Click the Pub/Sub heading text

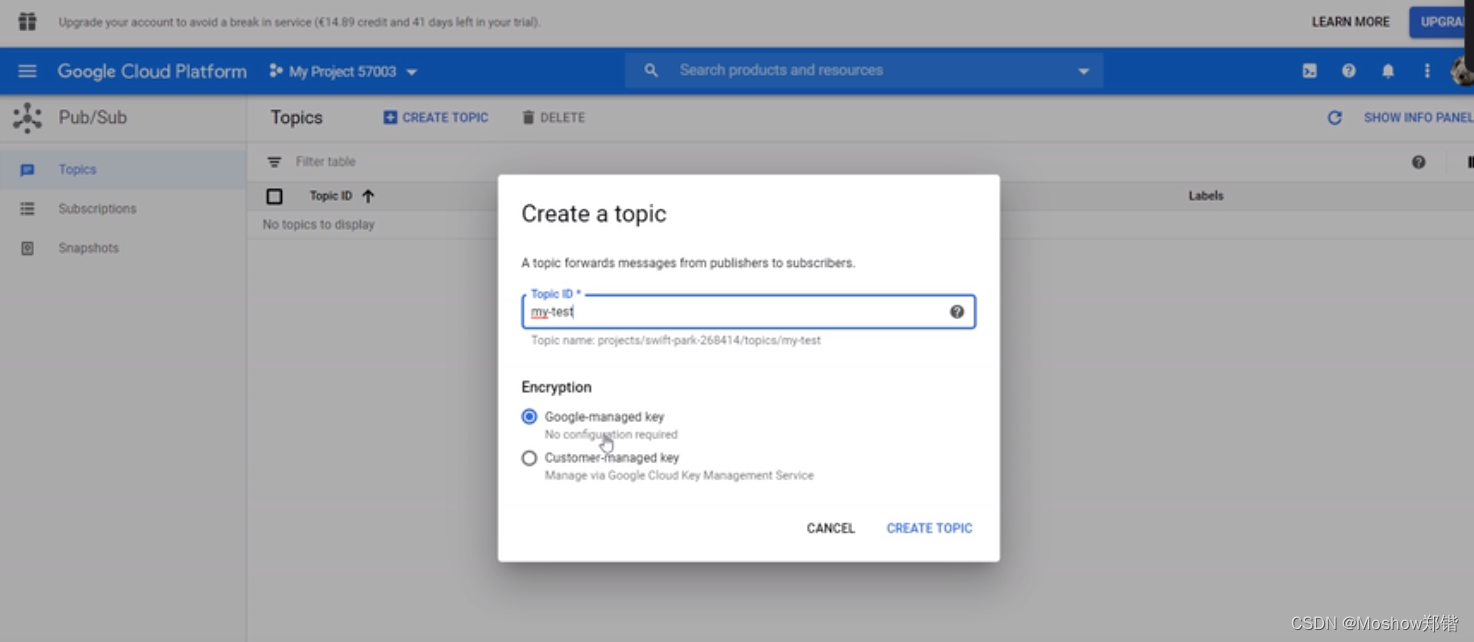pos(93,117)
